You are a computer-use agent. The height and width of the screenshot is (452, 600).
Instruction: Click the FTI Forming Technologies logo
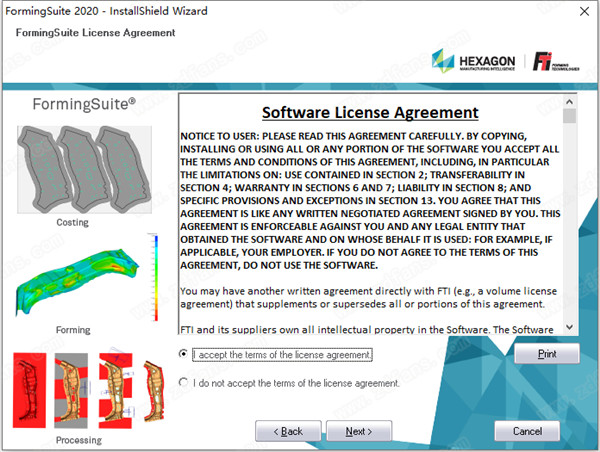point(556,62)
